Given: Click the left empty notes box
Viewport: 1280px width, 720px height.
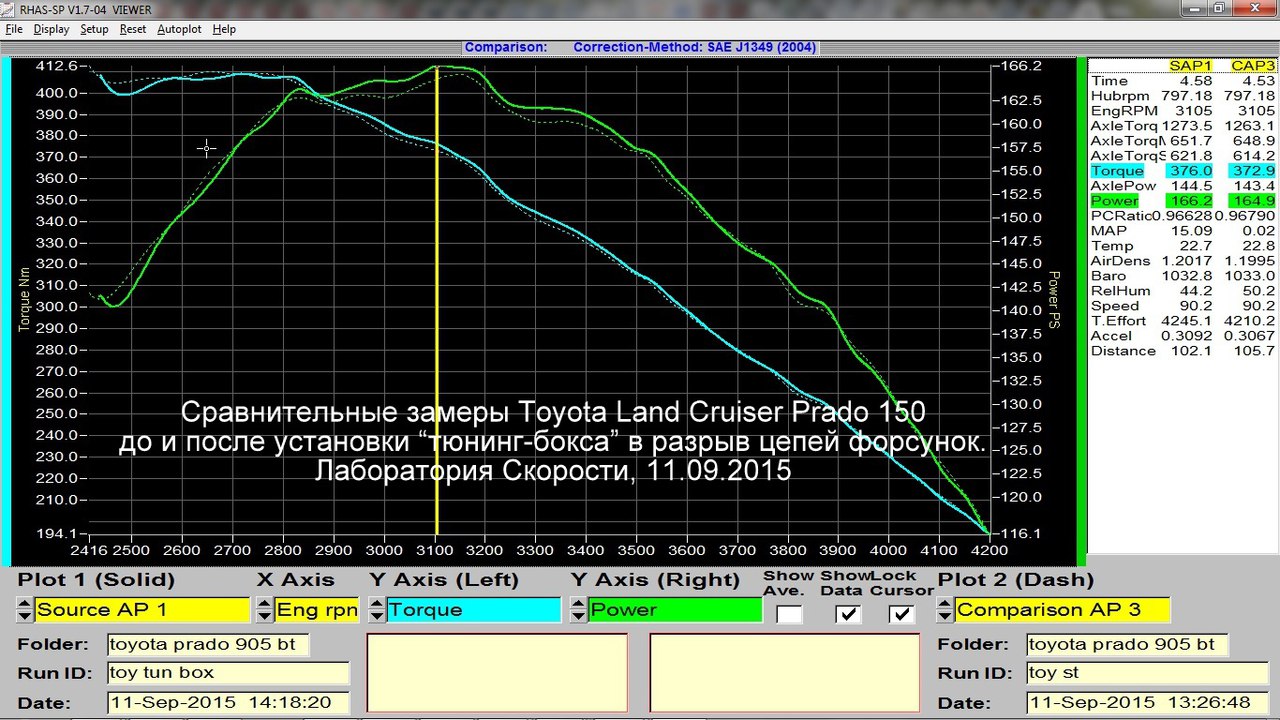Looking at the screenshot, I should tap(497, 673).
